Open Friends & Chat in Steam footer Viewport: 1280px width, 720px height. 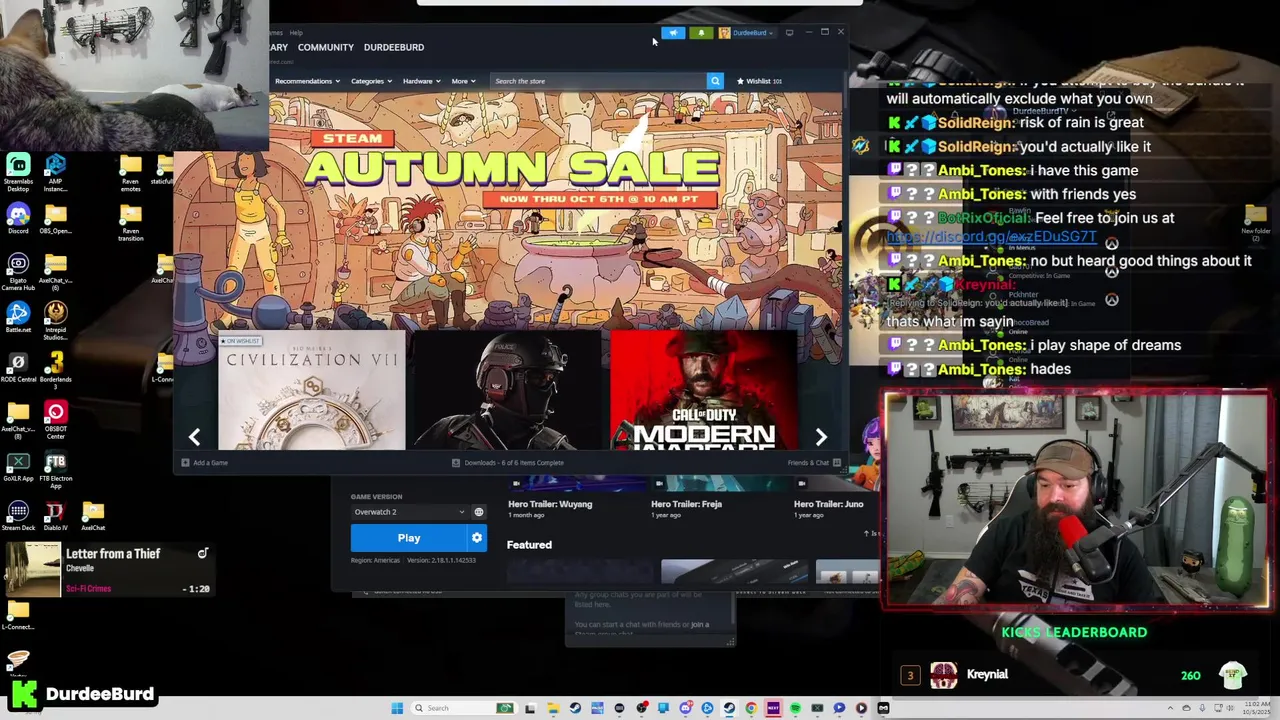pyautogui.click(x=814, y=463)
